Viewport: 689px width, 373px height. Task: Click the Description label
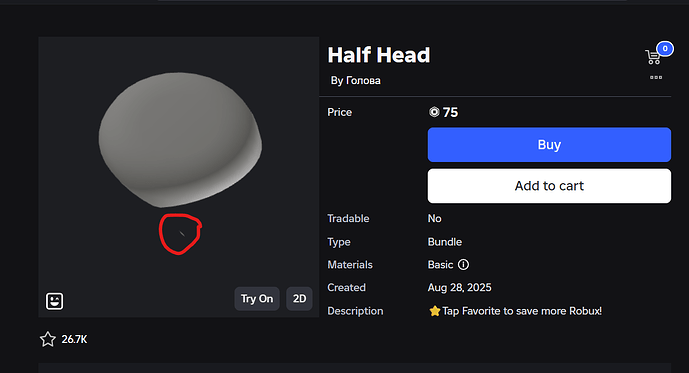coord(355,311)
